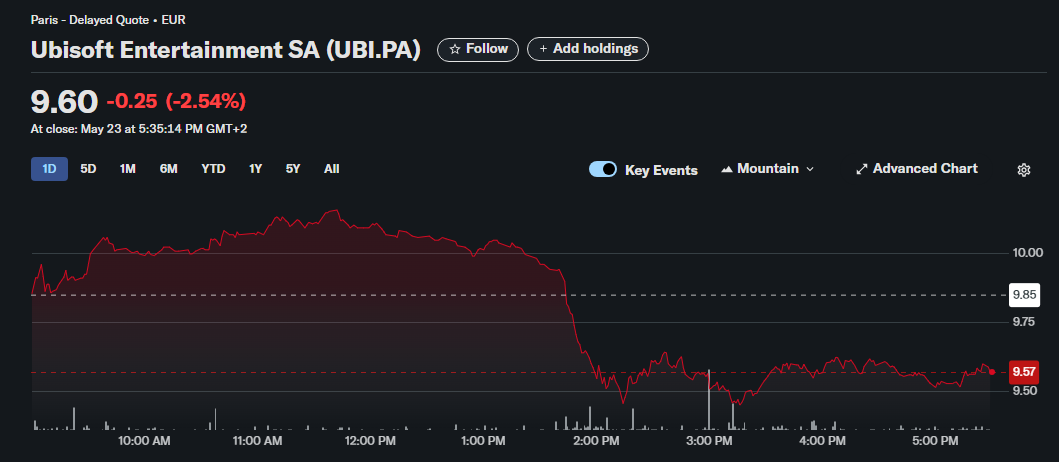
Task: Open the Advanced Chart link
Action: 916,169
